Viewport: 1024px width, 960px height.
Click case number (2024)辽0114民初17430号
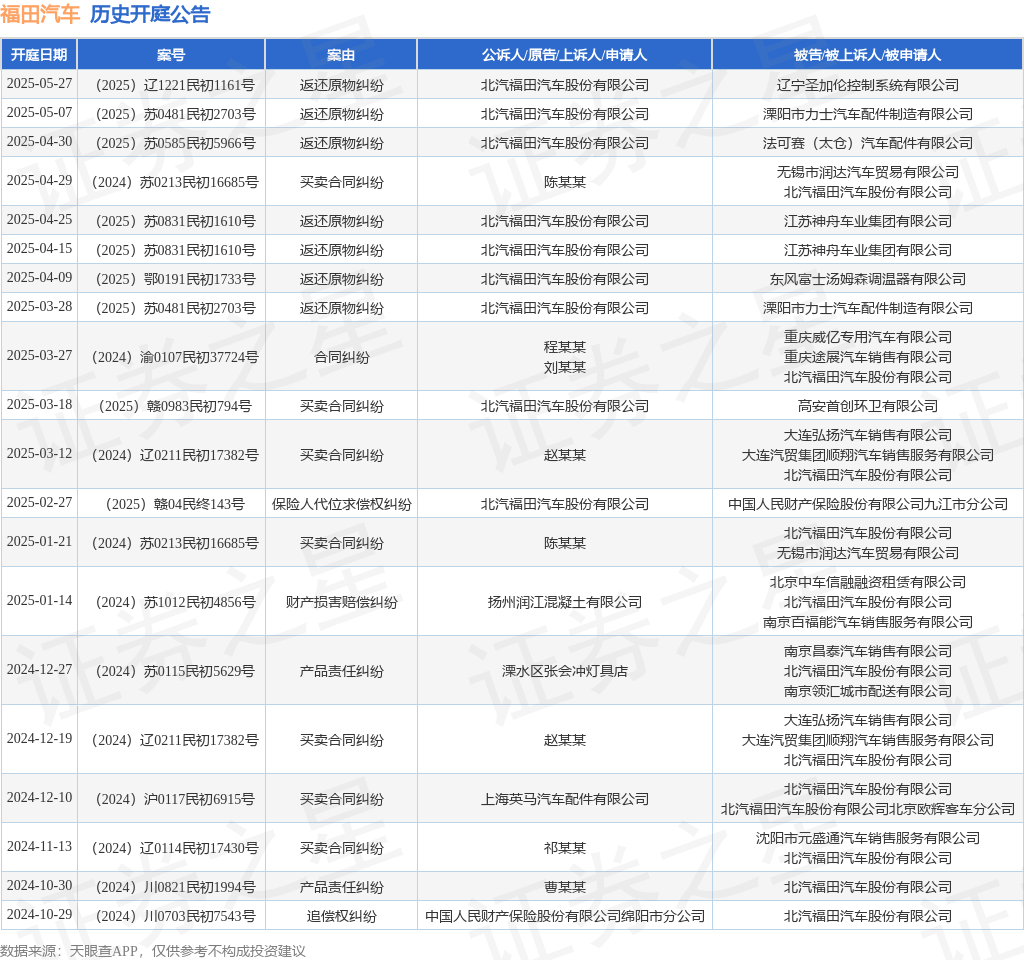click(171, 848)
